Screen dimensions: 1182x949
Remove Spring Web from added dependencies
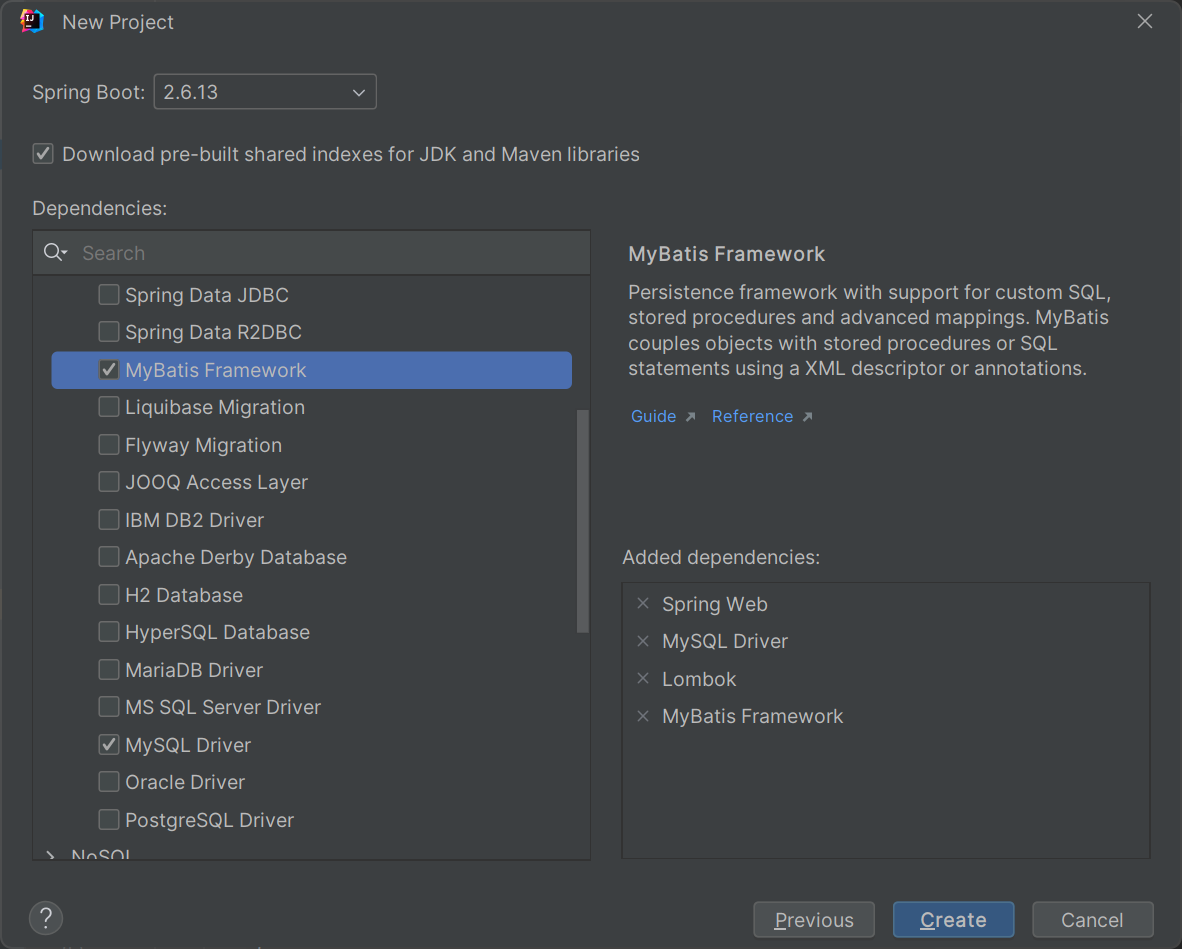pos(643,604)
